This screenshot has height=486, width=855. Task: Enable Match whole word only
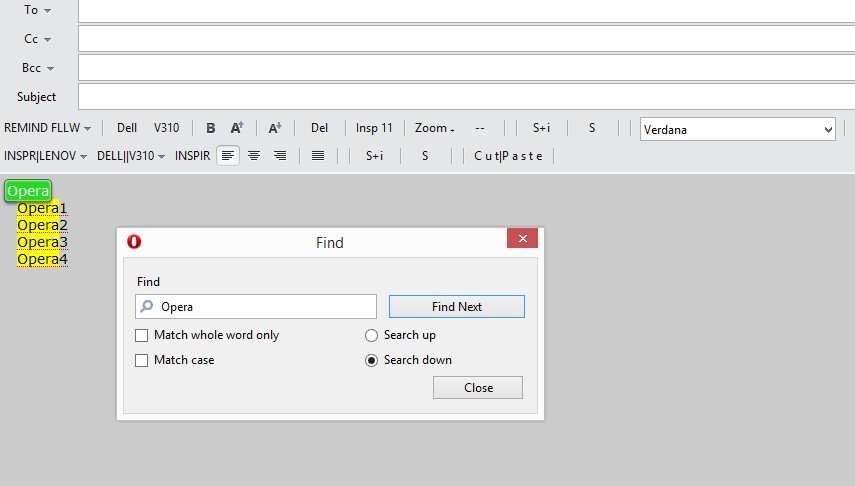pyautogui.click(x=141, y=335)
